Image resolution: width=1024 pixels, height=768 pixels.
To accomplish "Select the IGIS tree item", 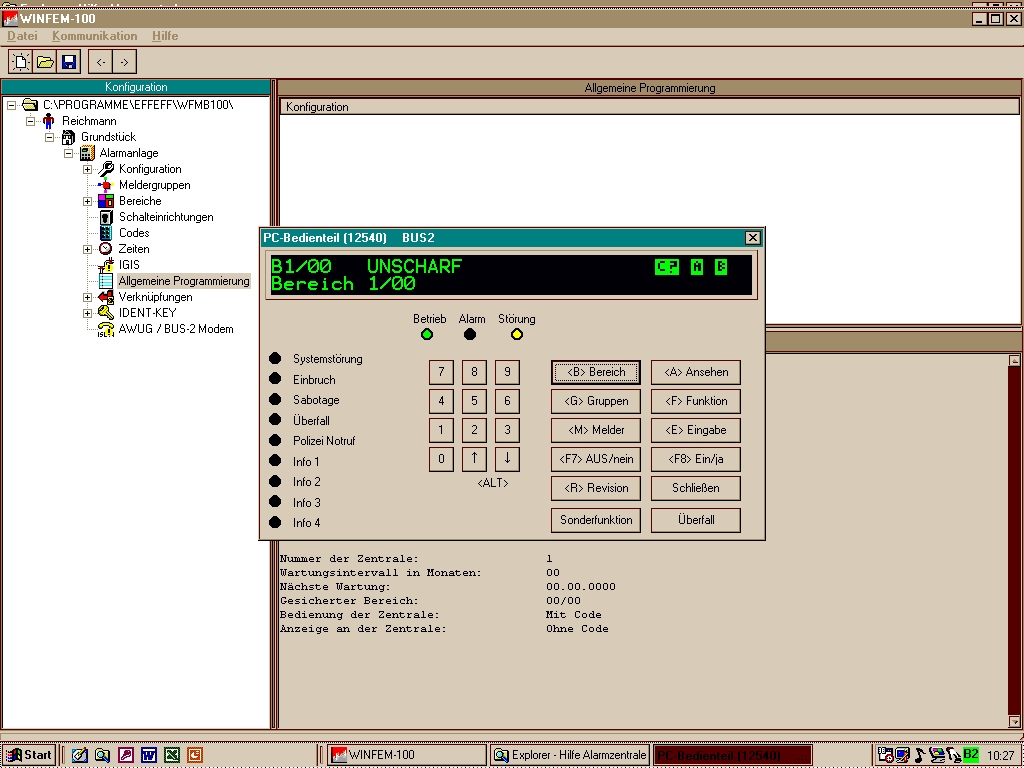I will pyautogui.click(x=129, y=265).
